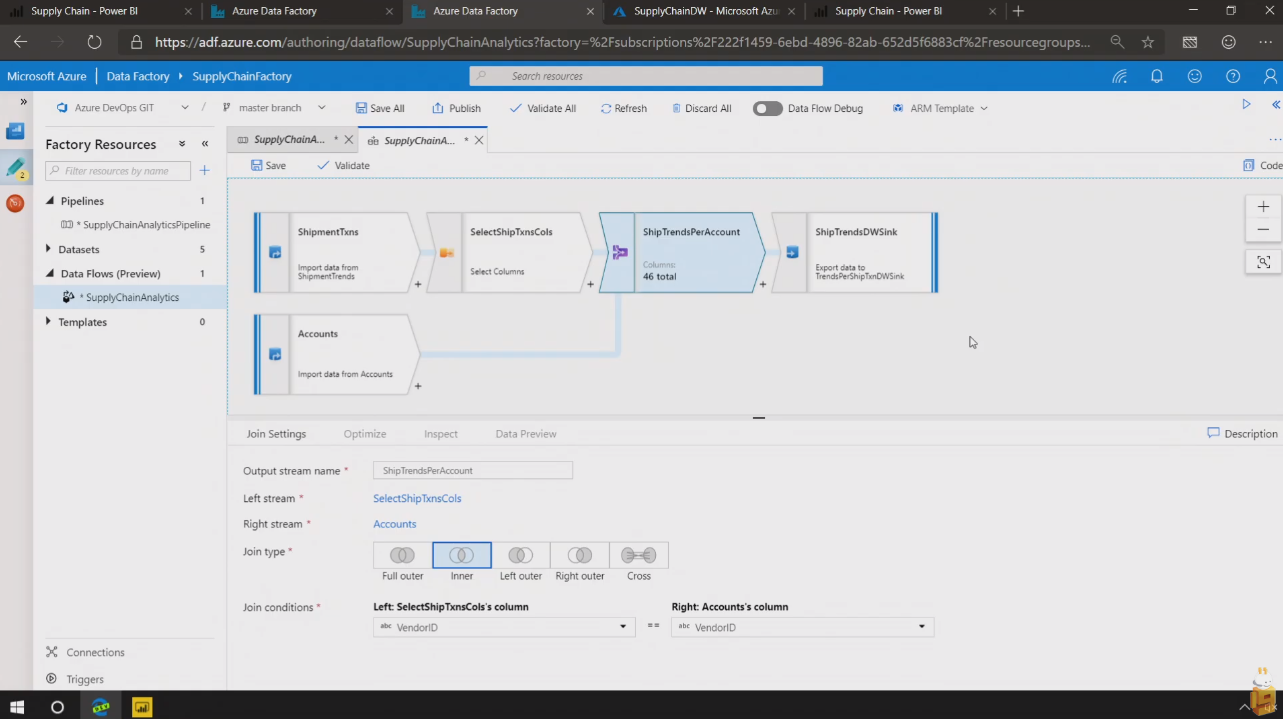The image size is (1283, 719).
Task: Click the Validate All button
Action: (x=543, y=108)
